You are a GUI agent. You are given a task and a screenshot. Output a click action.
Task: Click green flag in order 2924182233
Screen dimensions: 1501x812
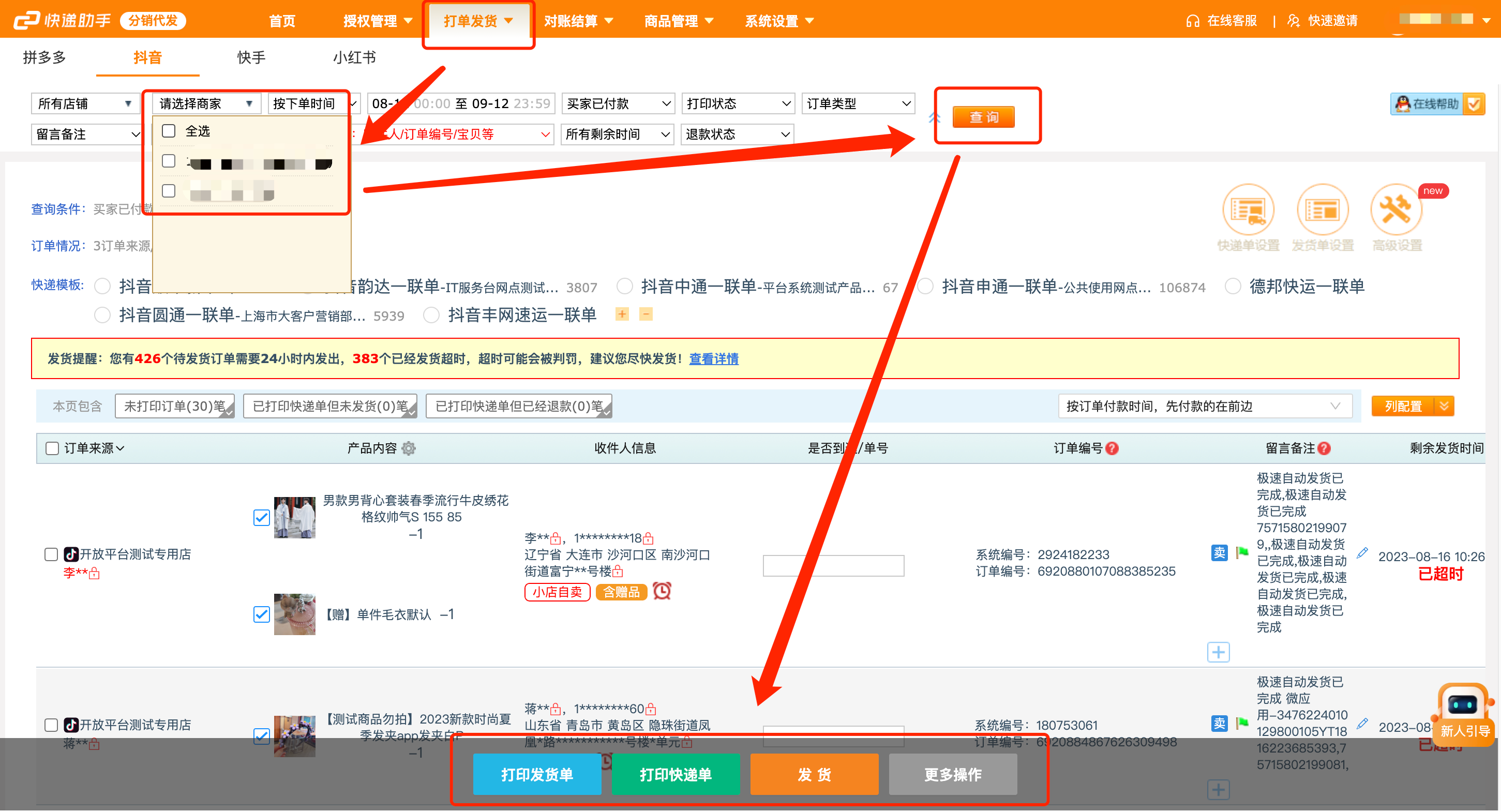[x=1242, y=552]
